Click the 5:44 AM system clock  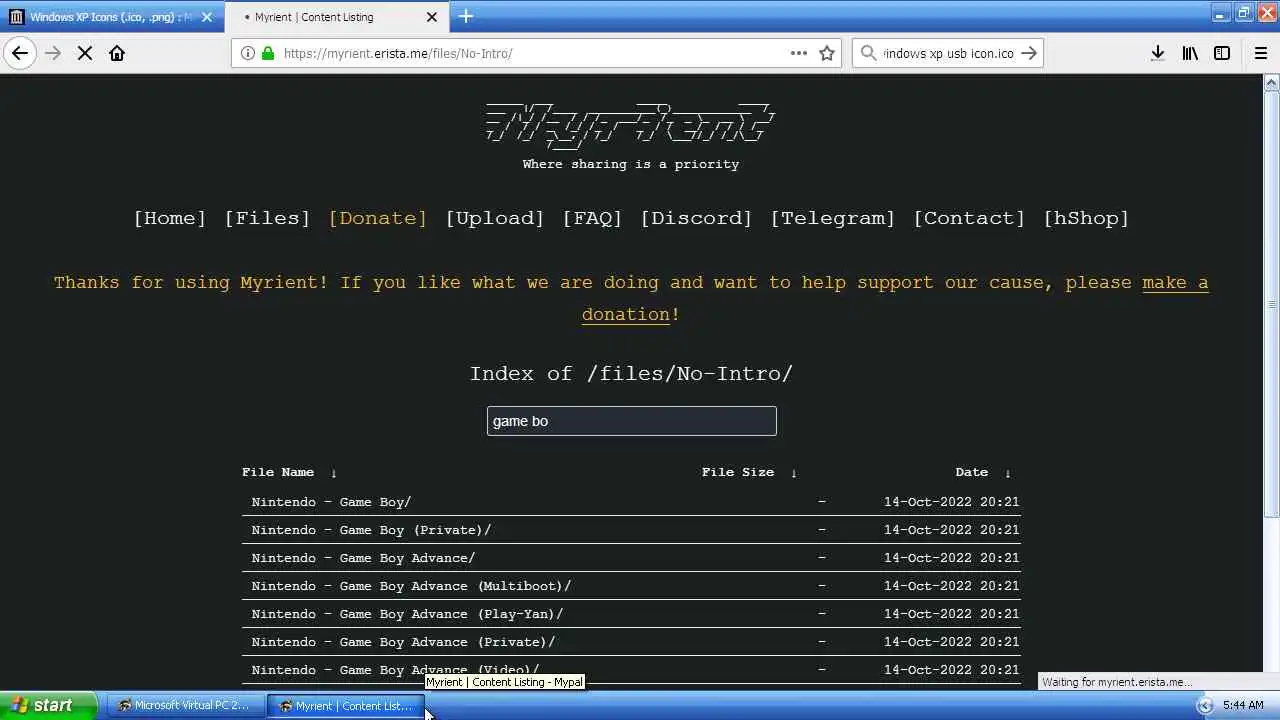pos(1243,705)
